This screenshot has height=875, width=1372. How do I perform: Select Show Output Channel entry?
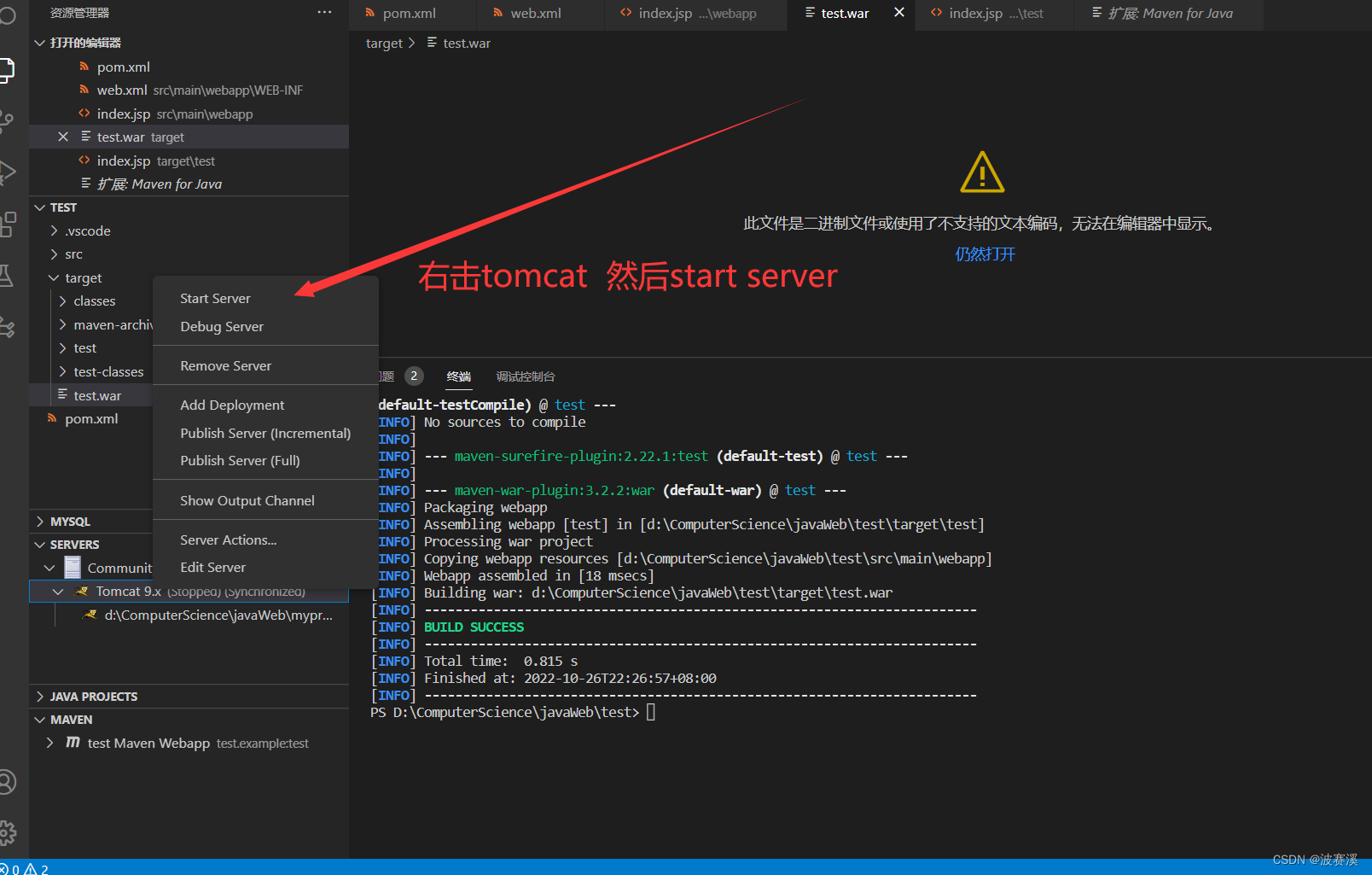[x=265, y=501]
